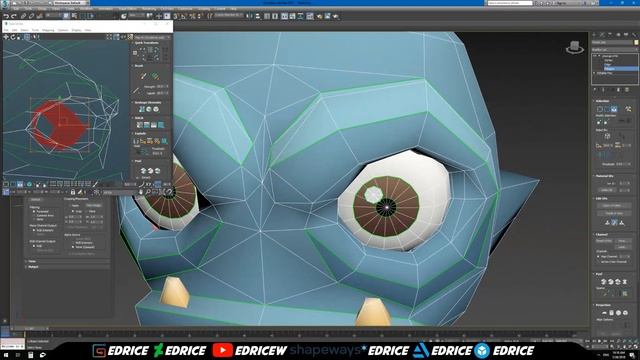Select the Rotate tool in Edit UVWs toolbar
The image size is (640, 360).
click(13, 37)
